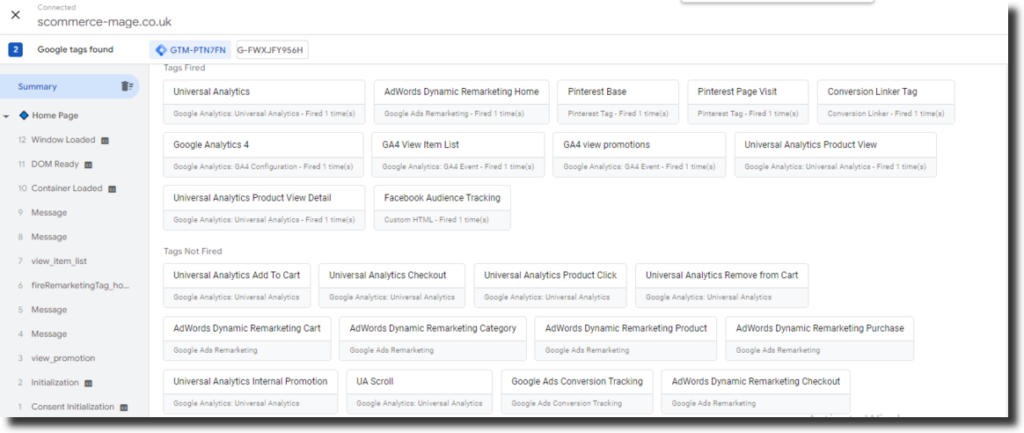The image size is (1024, 433).
Task: Select event 2 Initialization
Action: [56, 382]
